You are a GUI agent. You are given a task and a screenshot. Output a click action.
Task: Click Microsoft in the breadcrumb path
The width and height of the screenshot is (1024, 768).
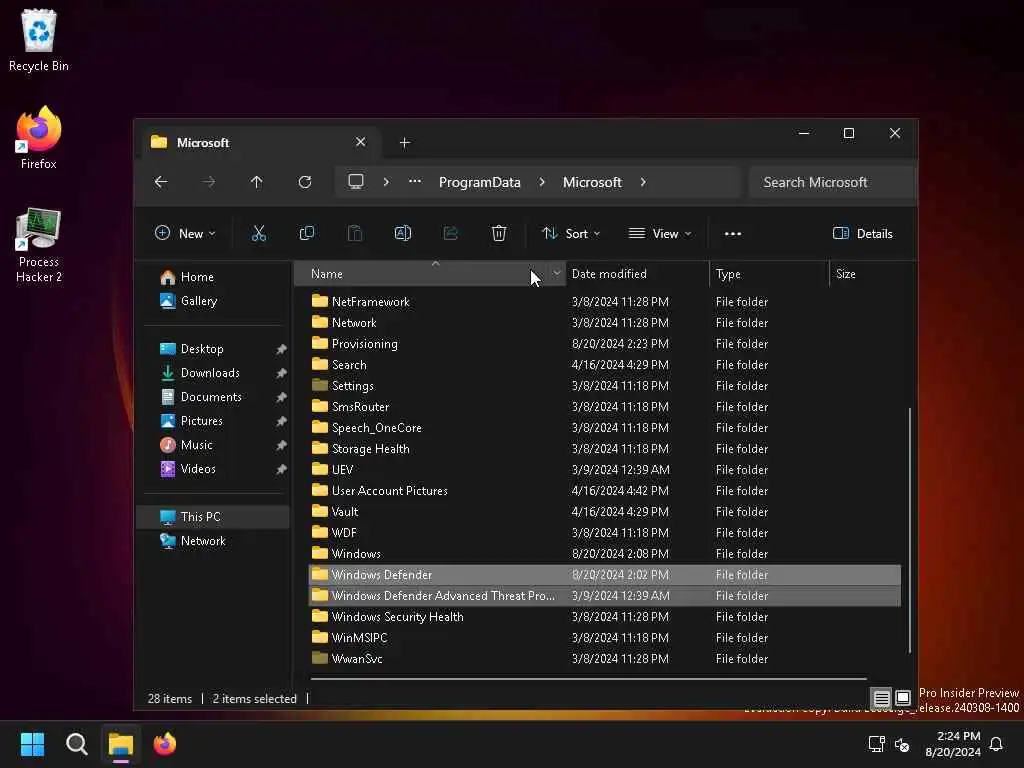(592, 182)
